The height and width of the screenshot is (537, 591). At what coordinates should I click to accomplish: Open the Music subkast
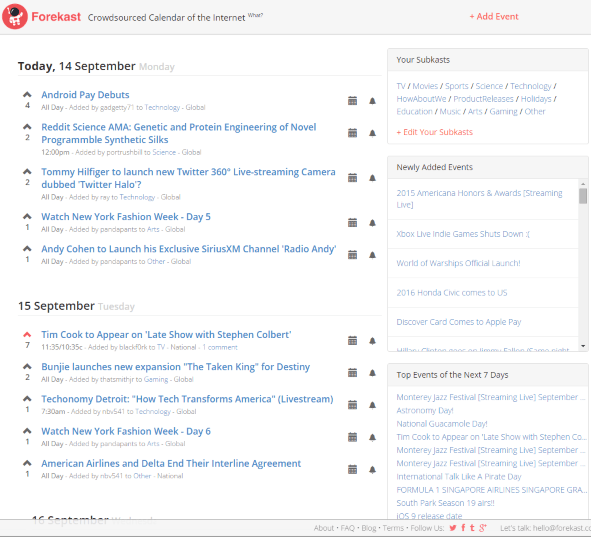[450, 112]
